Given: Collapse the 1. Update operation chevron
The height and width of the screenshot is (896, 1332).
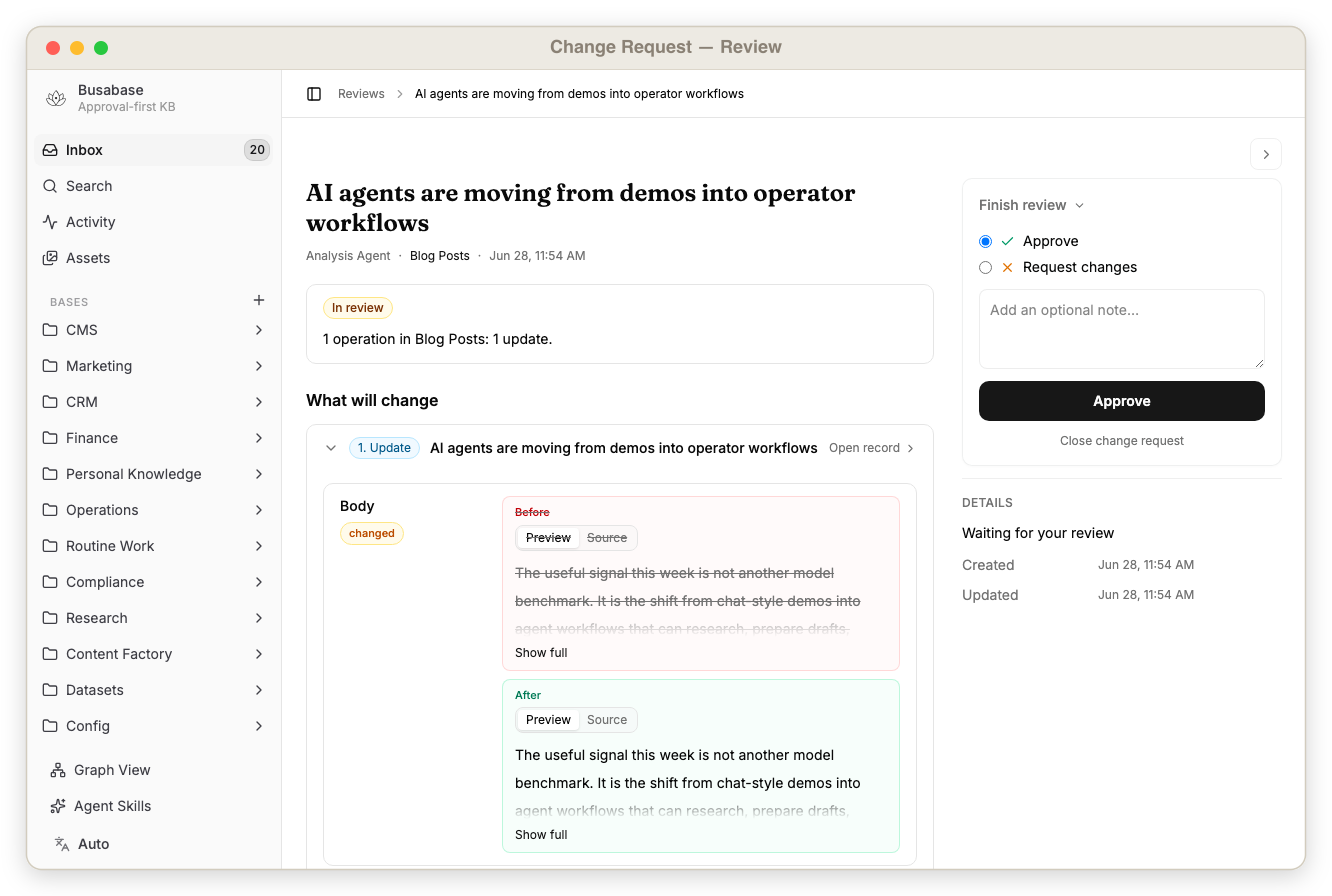Looking at the screenshot, I should pos(331,448).
